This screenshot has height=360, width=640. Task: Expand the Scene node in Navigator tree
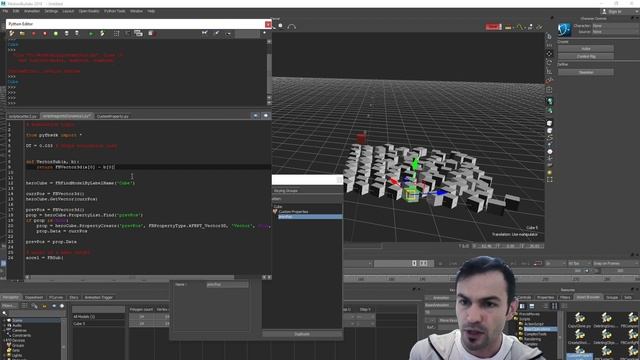click(4, 321)
